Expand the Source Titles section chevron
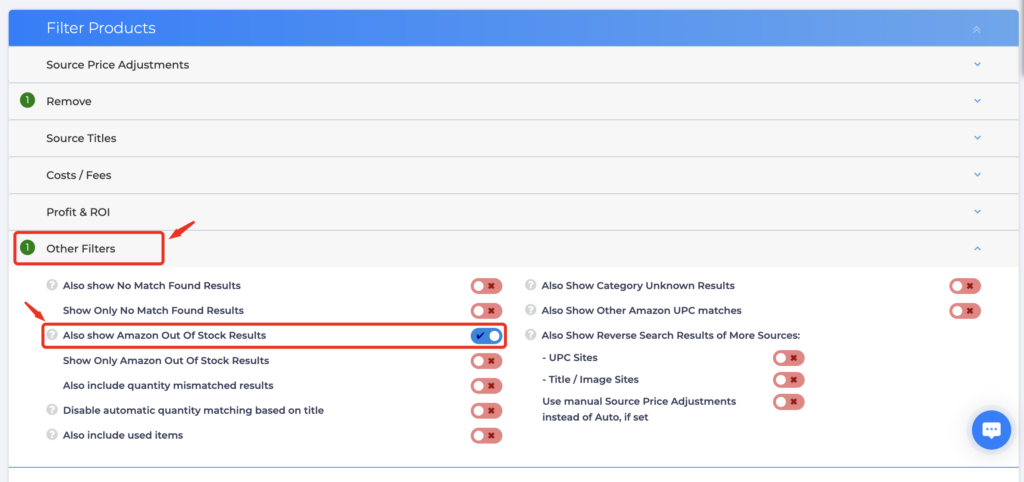 (977, 138)
